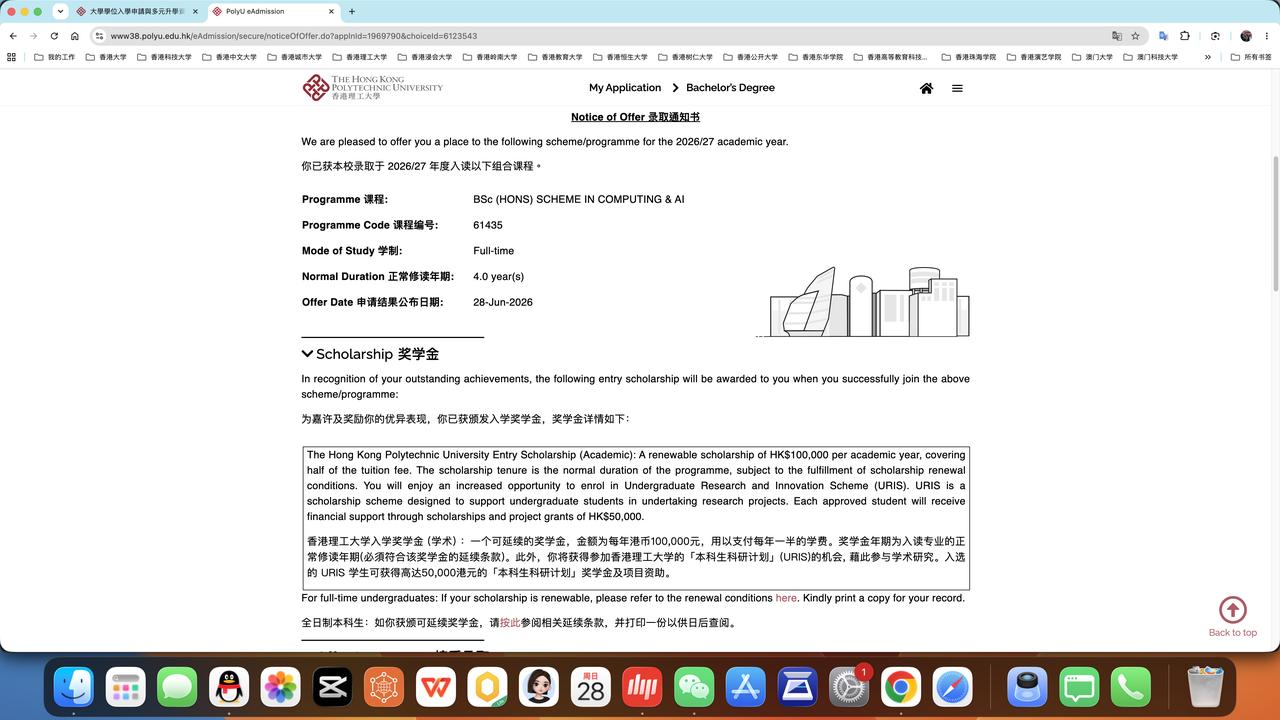Image resolution: width=1280 pixels, height=720 pixels.
Task: Show more bookmarks overflow chevron
Action: [1207, 57]
